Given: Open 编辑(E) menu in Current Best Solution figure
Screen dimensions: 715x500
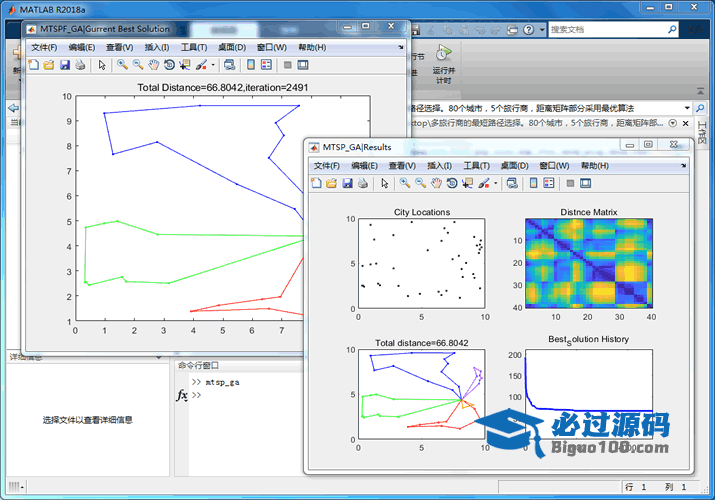Looking at the screenshot, I should pyautogui.click(x=82, y=47).
